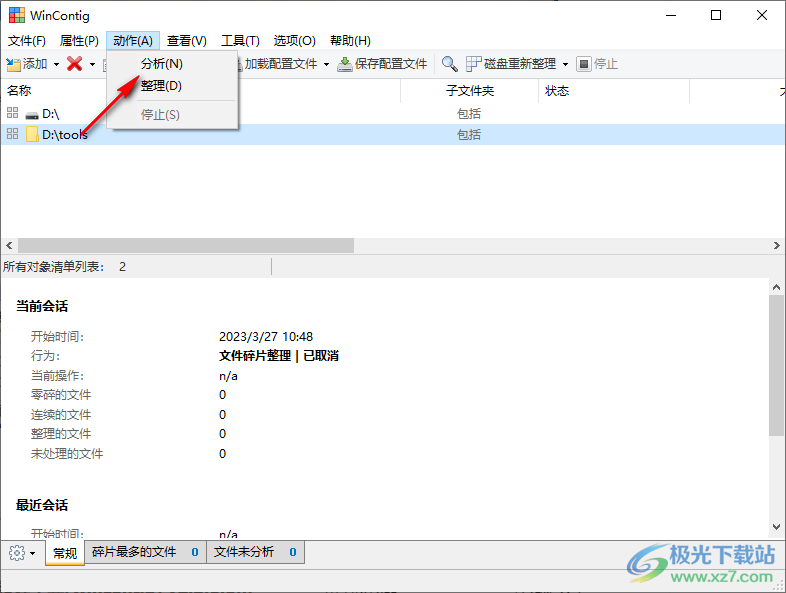Click the session panel scroll up arrow

pyautogui.click(x=776, y=287)
